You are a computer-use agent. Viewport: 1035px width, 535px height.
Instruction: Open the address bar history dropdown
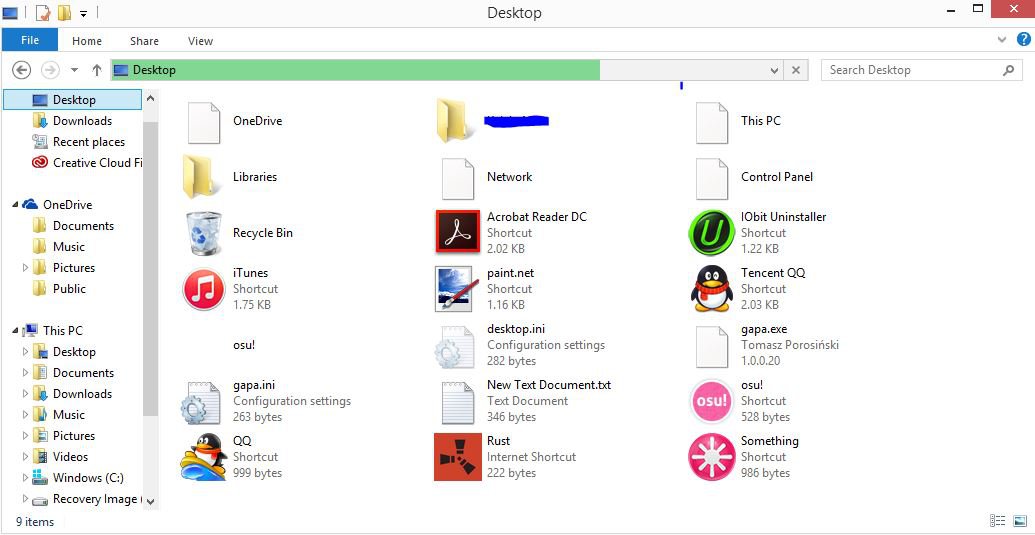click(774, 70)
